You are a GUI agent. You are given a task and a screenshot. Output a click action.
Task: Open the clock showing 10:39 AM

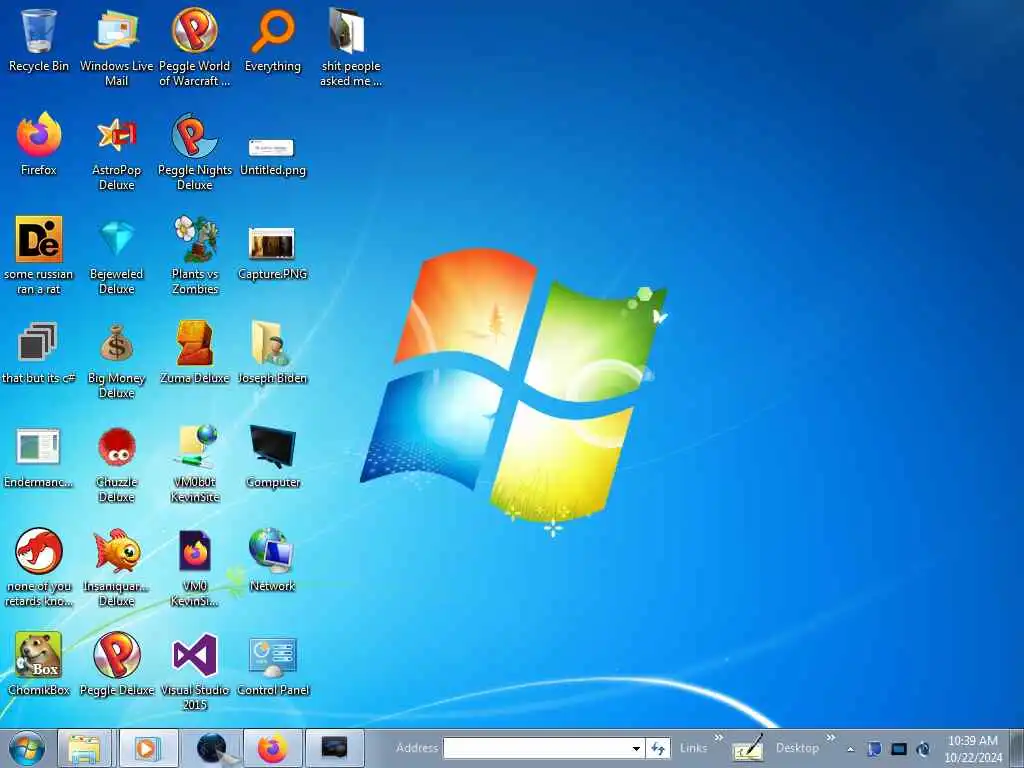pyautogui.click(x=973, y=749)
